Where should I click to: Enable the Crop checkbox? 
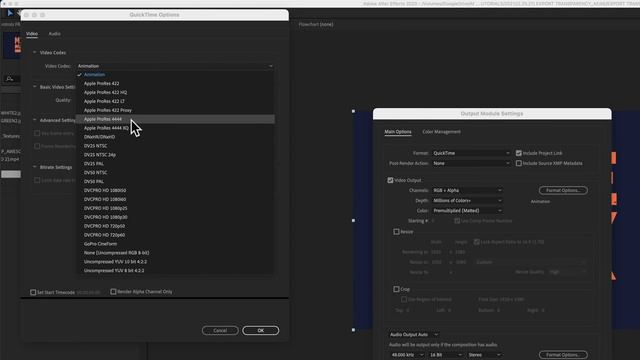[x=396, y=289]
